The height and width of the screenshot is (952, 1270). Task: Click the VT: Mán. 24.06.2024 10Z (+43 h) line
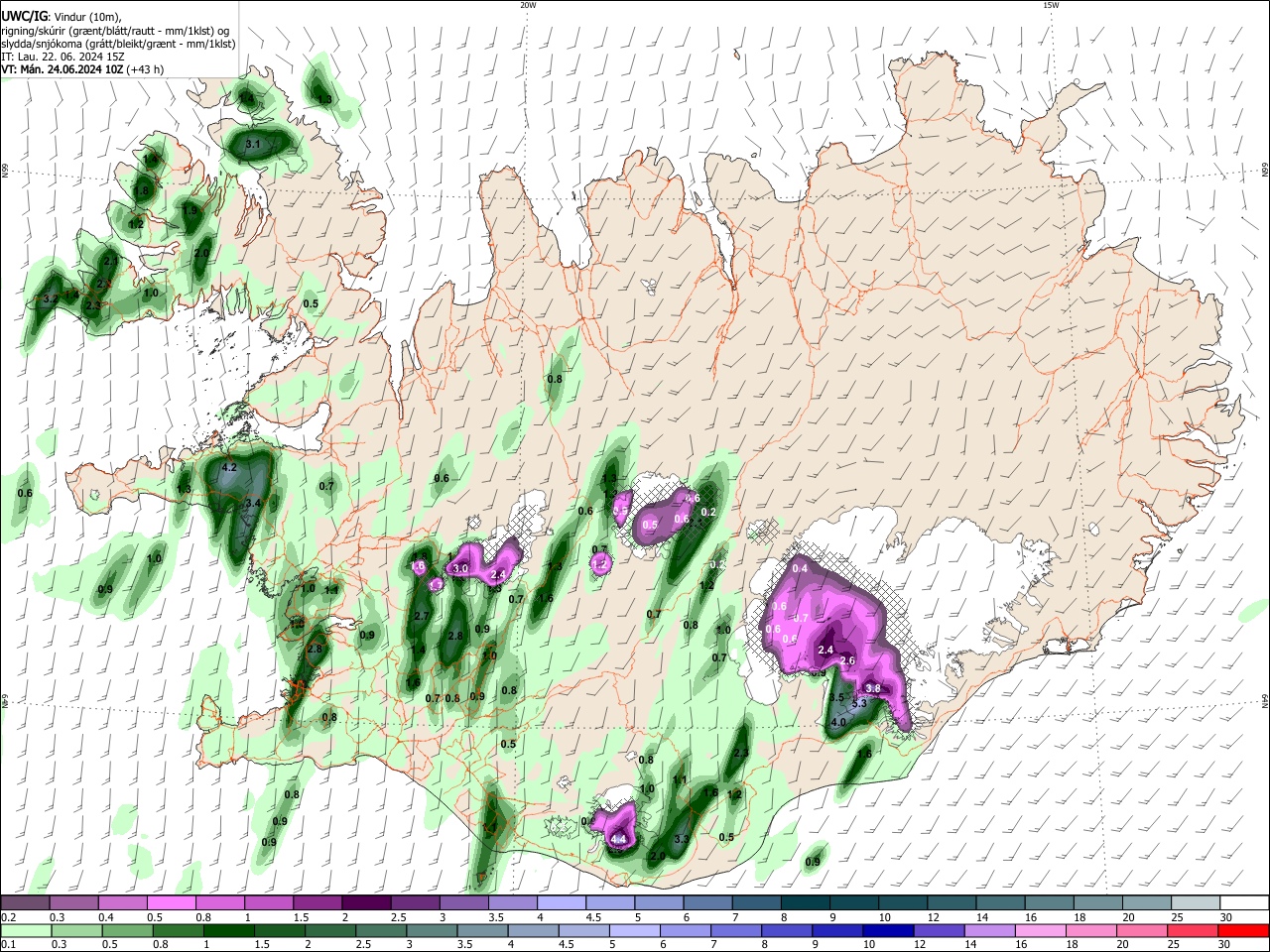click(83, 69)
